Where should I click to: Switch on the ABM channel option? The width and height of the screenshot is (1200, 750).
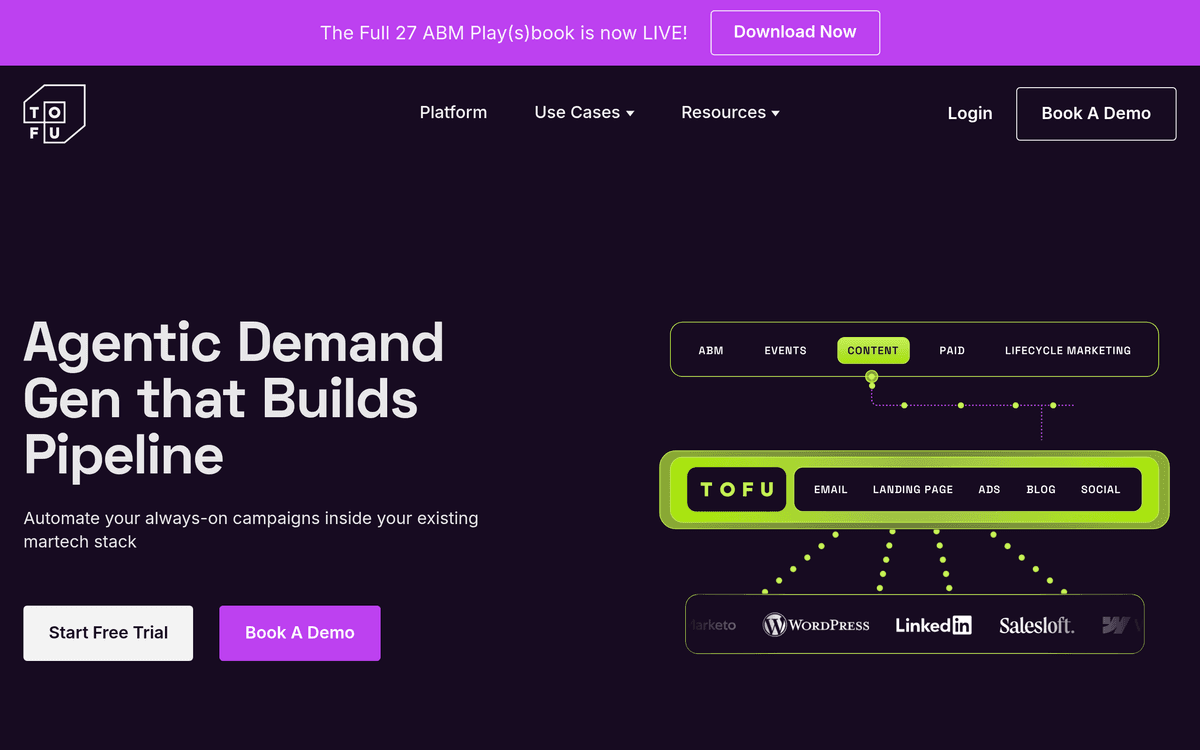coord(711,350)
